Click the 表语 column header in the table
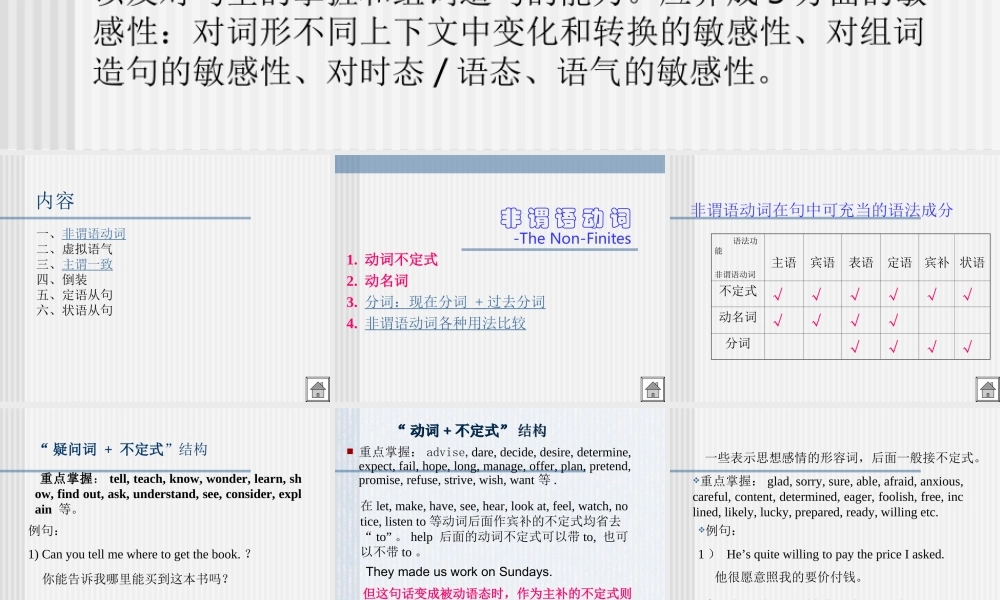Image resolution: width=1000 pixels, height=600 pixels. (861, 263)
